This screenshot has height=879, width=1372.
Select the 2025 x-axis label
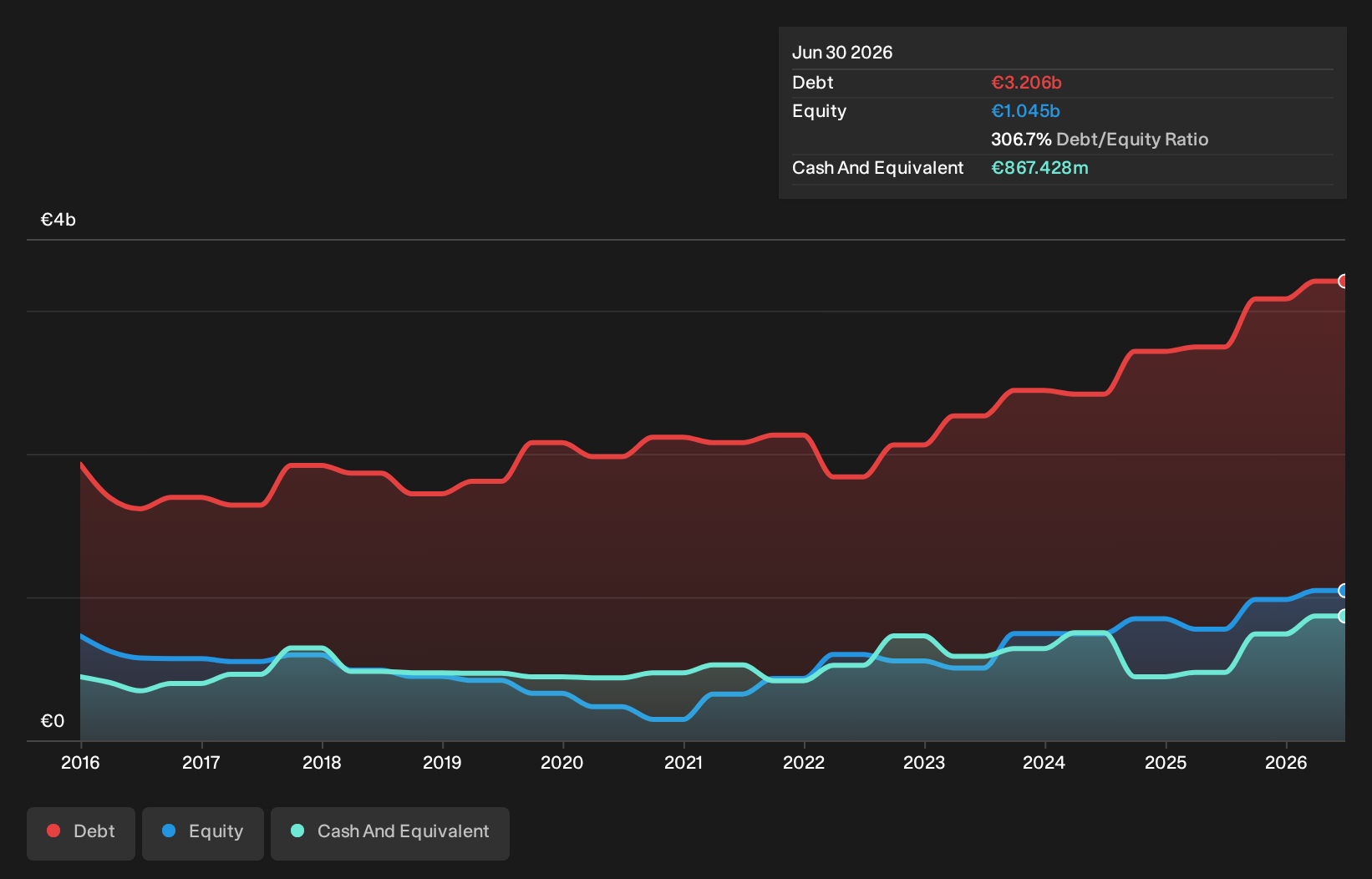pyautogui.click(x=1166, y=762)
